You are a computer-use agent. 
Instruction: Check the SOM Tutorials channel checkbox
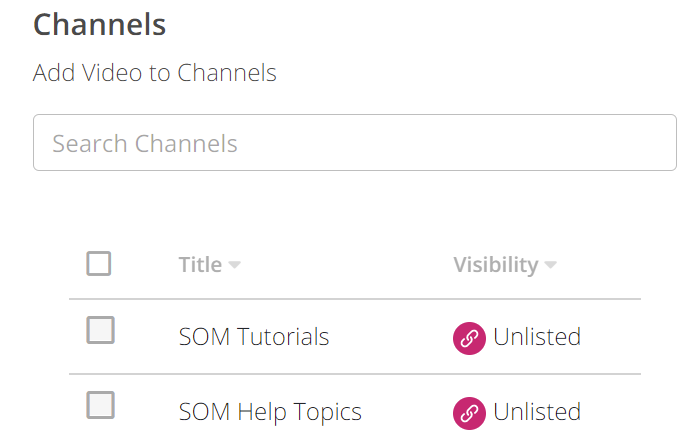[100, 330]
